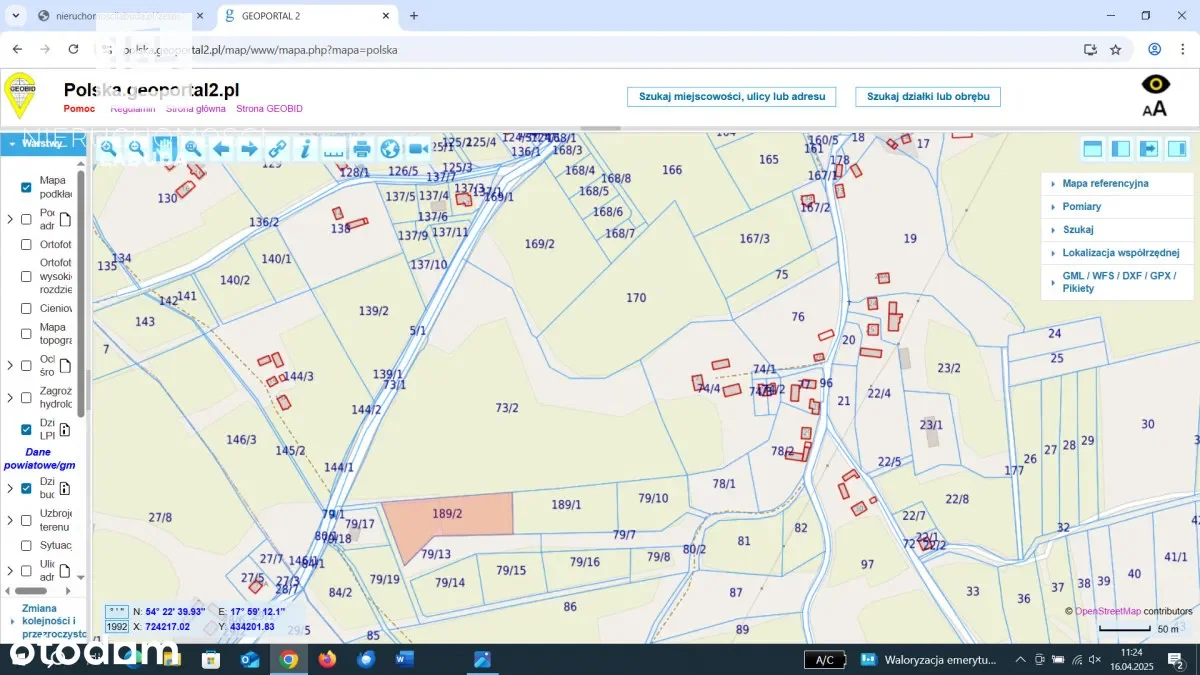The width and height of the screenshot is (1200, 675).
Task: Click the zoom in magnifier tool
Action: pos(108,148)
